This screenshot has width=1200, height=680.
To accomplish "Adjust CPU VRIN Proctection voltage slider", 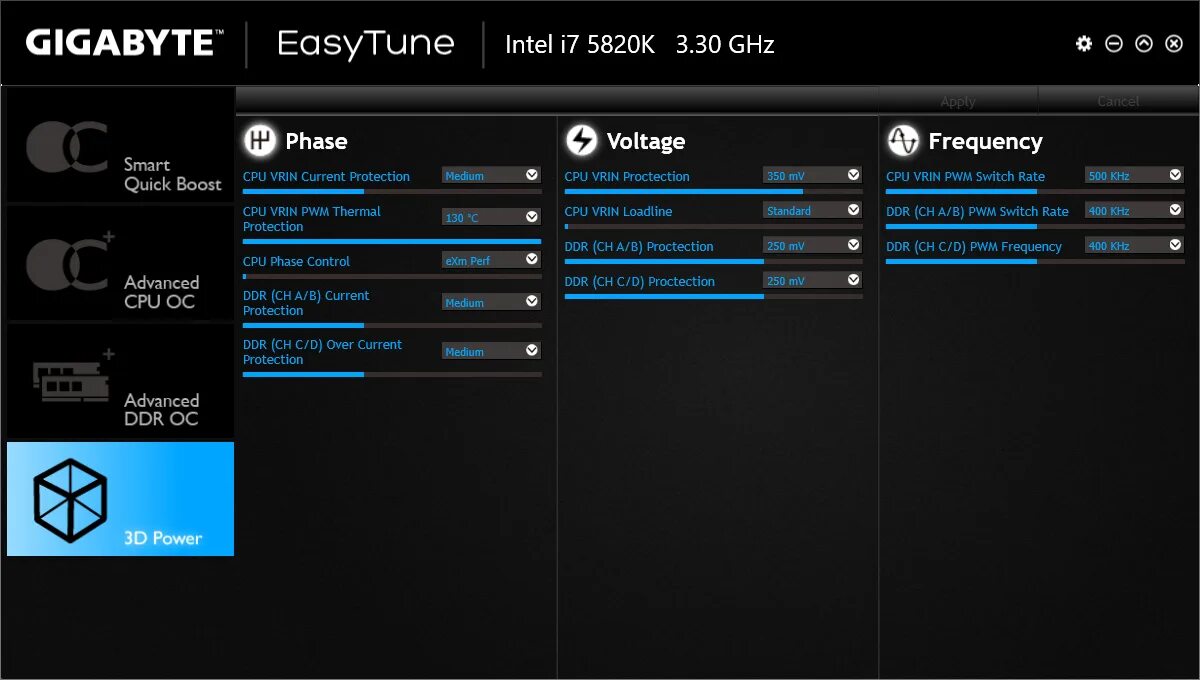I will [714, 191].
